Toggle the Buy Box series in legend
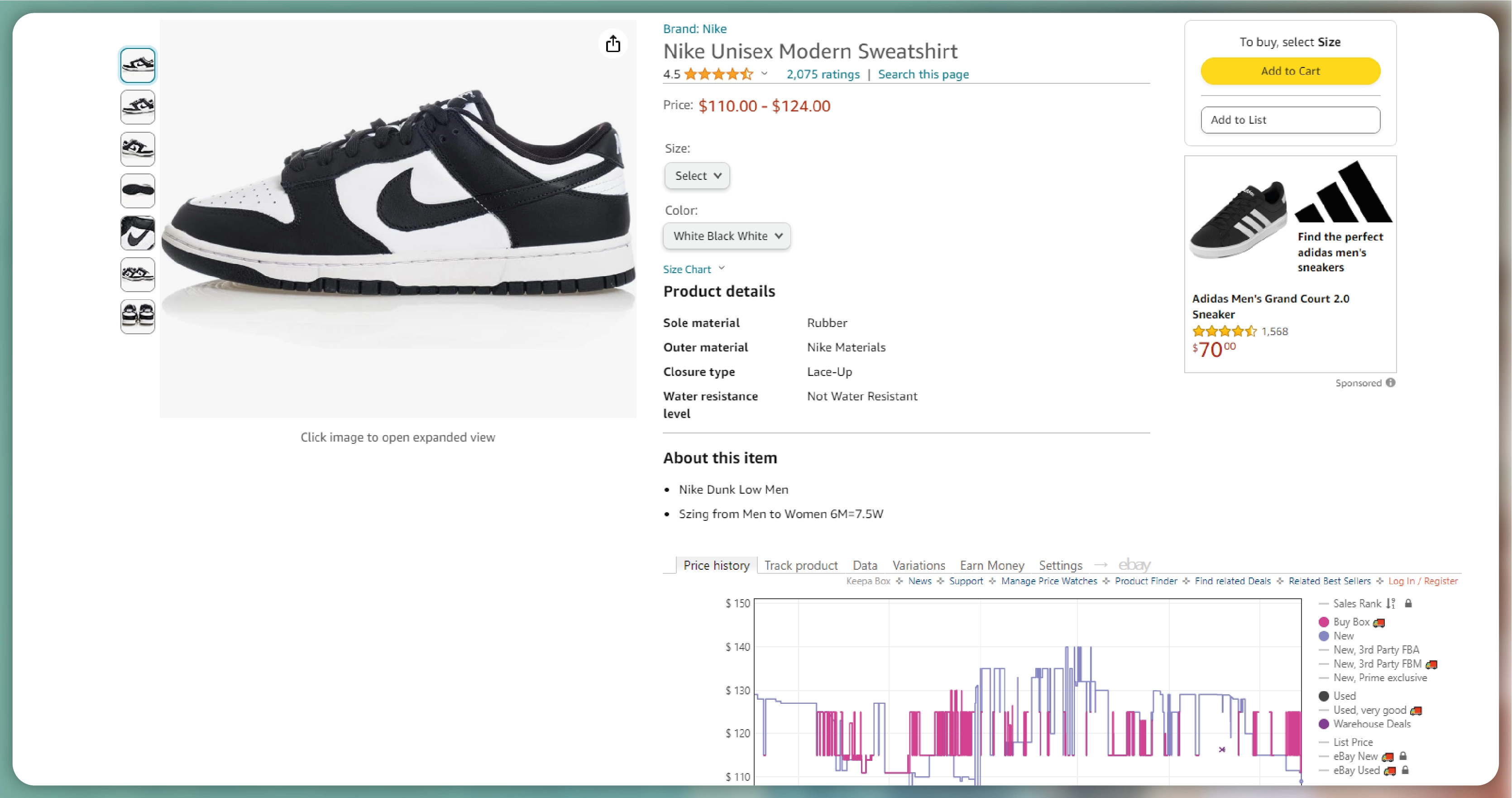The width and height of the screenshot is (1512, 798). point(1350,622)
